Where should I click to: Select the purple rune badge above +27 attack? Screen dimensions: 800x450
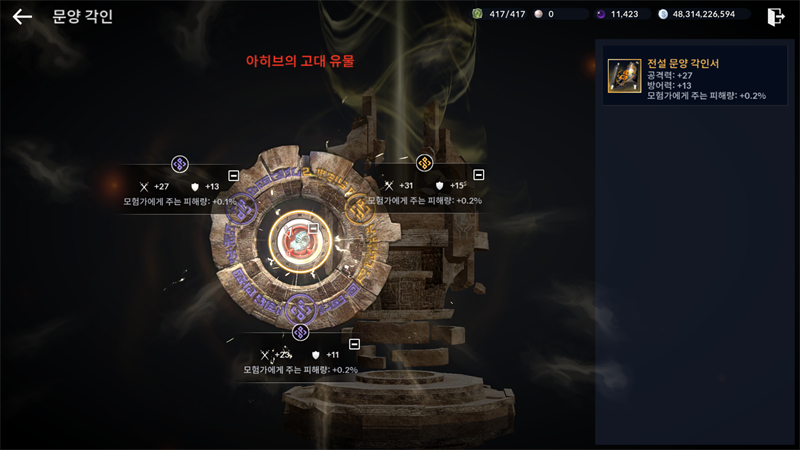click(x=180, y=164)
